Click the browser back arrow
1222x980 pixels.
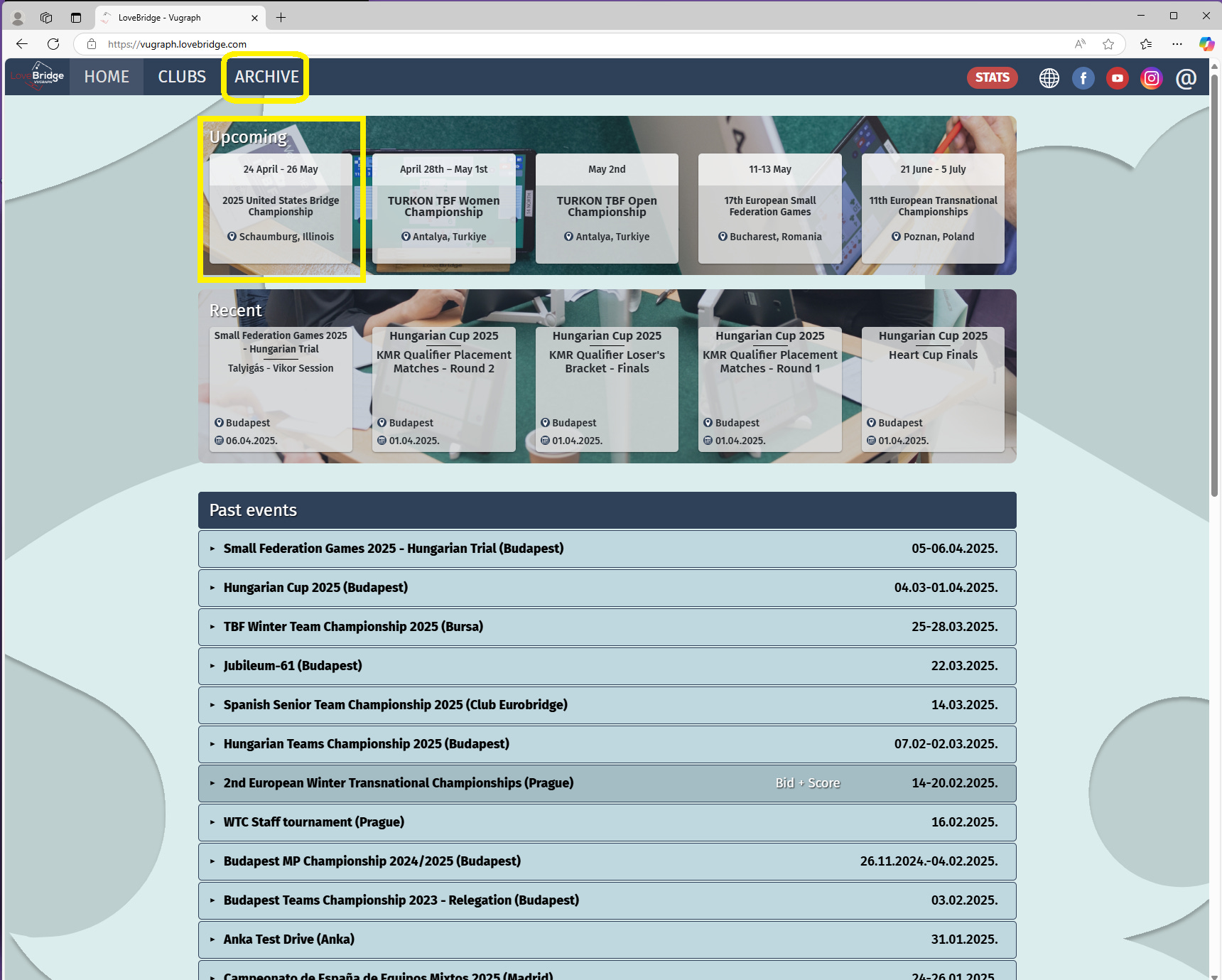[21, 44]
